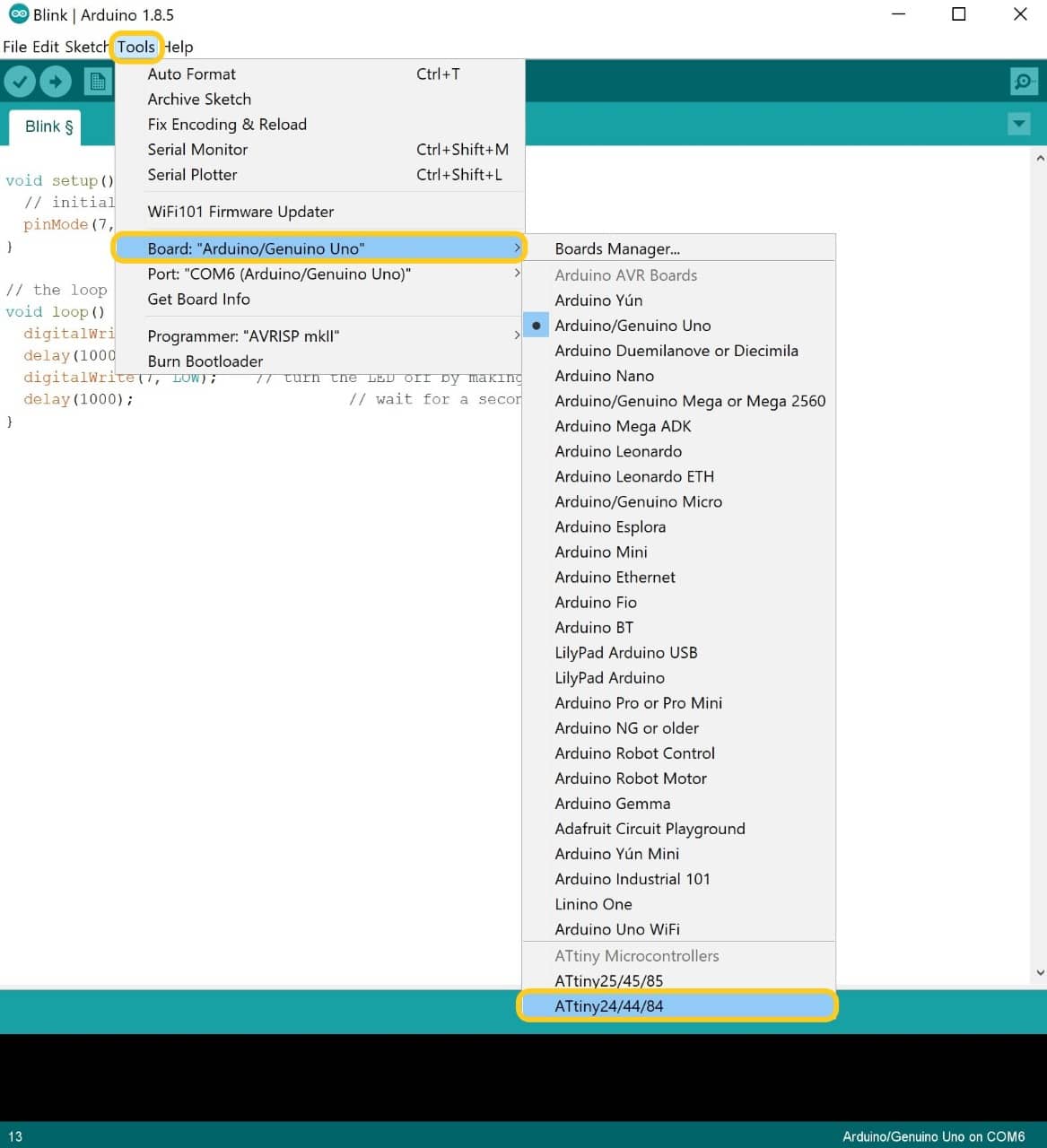Viewport: 1047px width, 1148px height.
Task: Select Arduino Industrial 101 board
Action: point(678,878)
